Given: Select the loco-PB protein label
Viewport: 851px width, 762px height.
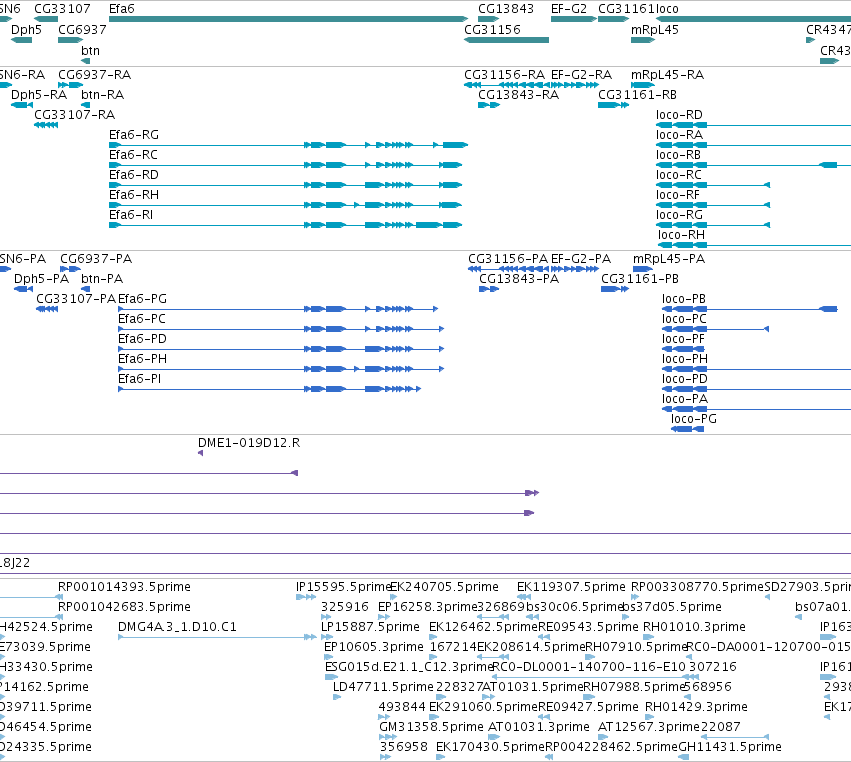Looking at the screenshot, I should point(683,299).
